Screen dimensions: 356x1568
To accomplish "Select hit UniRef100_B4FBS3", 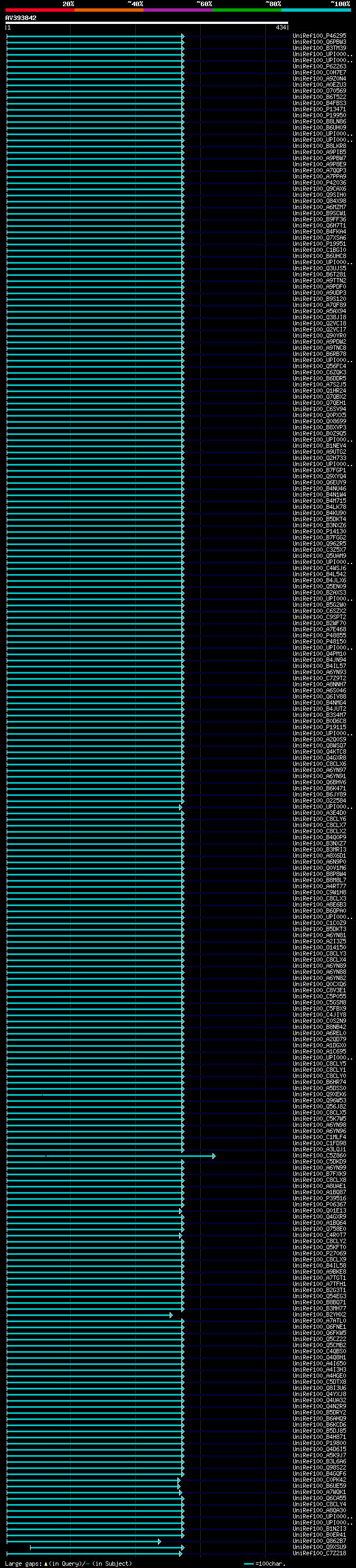I will (319, 103).
